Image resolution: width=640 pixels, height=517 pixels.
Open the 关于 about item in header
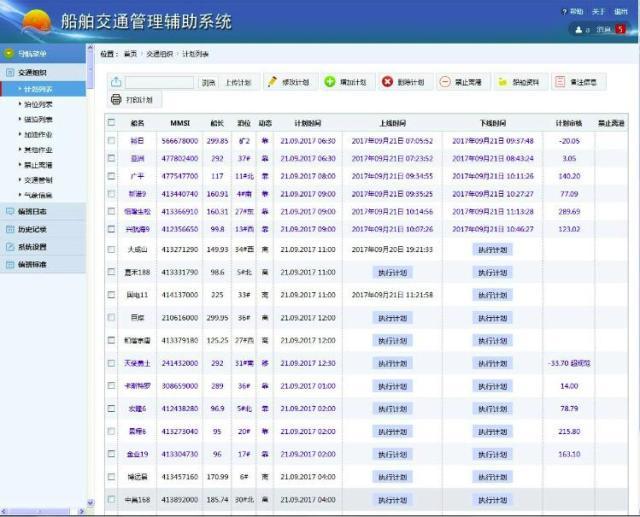599,11
